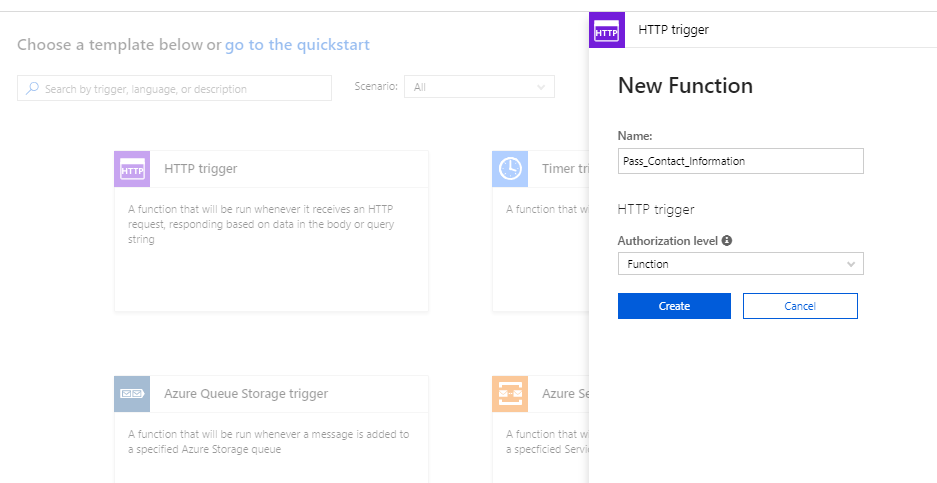Edit the function Name text field

point(740,161)
